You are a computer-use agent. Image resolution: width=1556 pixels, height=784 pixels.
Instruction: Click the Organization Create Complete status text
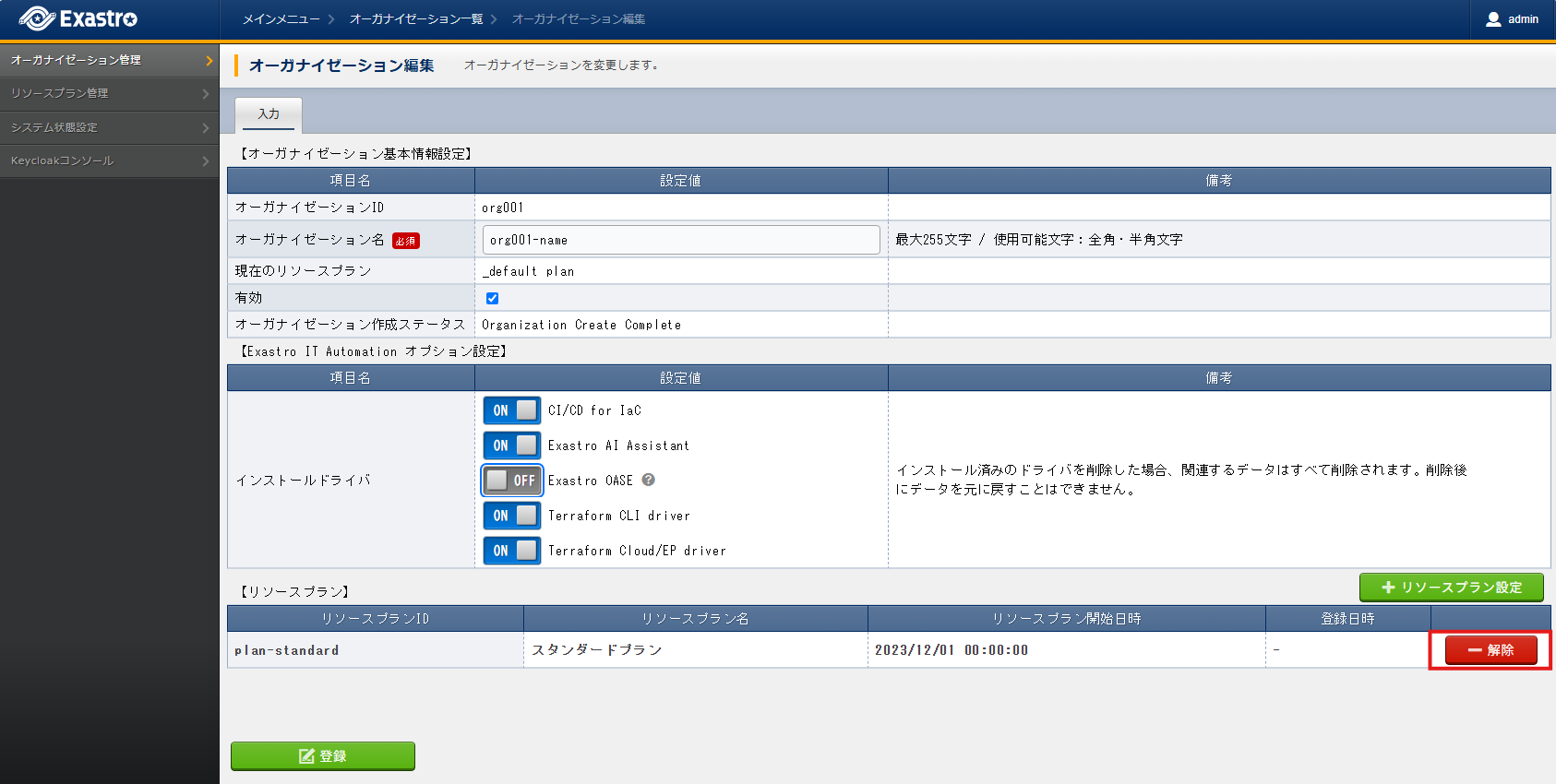[x=581, y=325]
